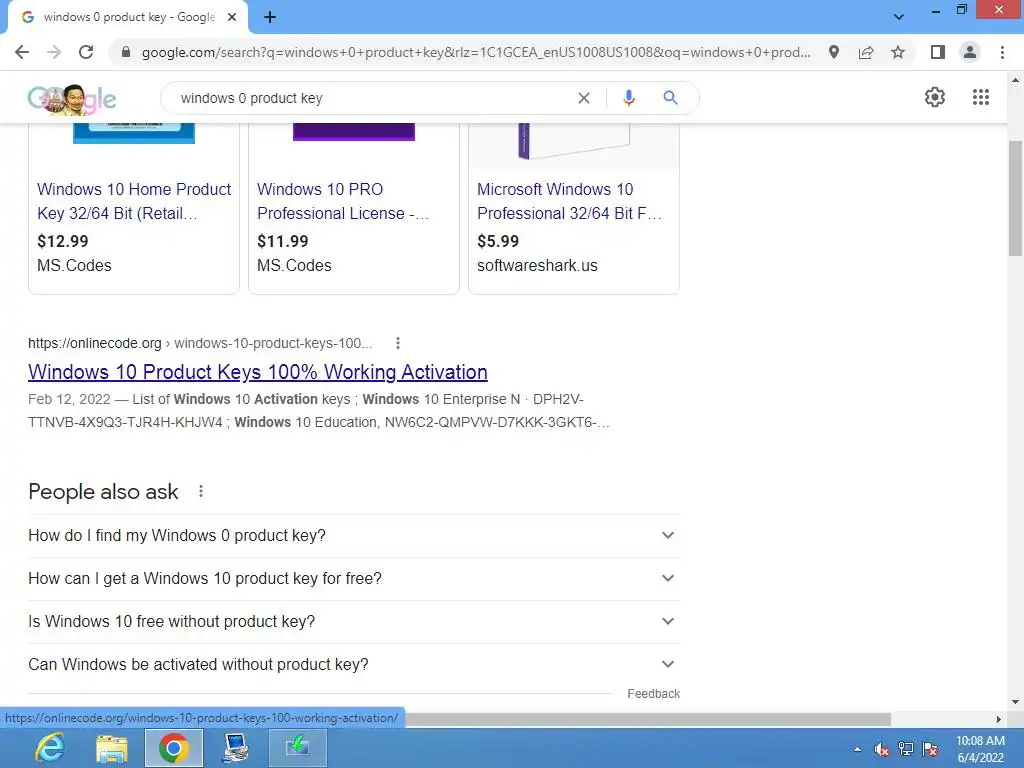Open Windows 10 Home Product Key listing
1024x768 pixels.
pos(134,201)
